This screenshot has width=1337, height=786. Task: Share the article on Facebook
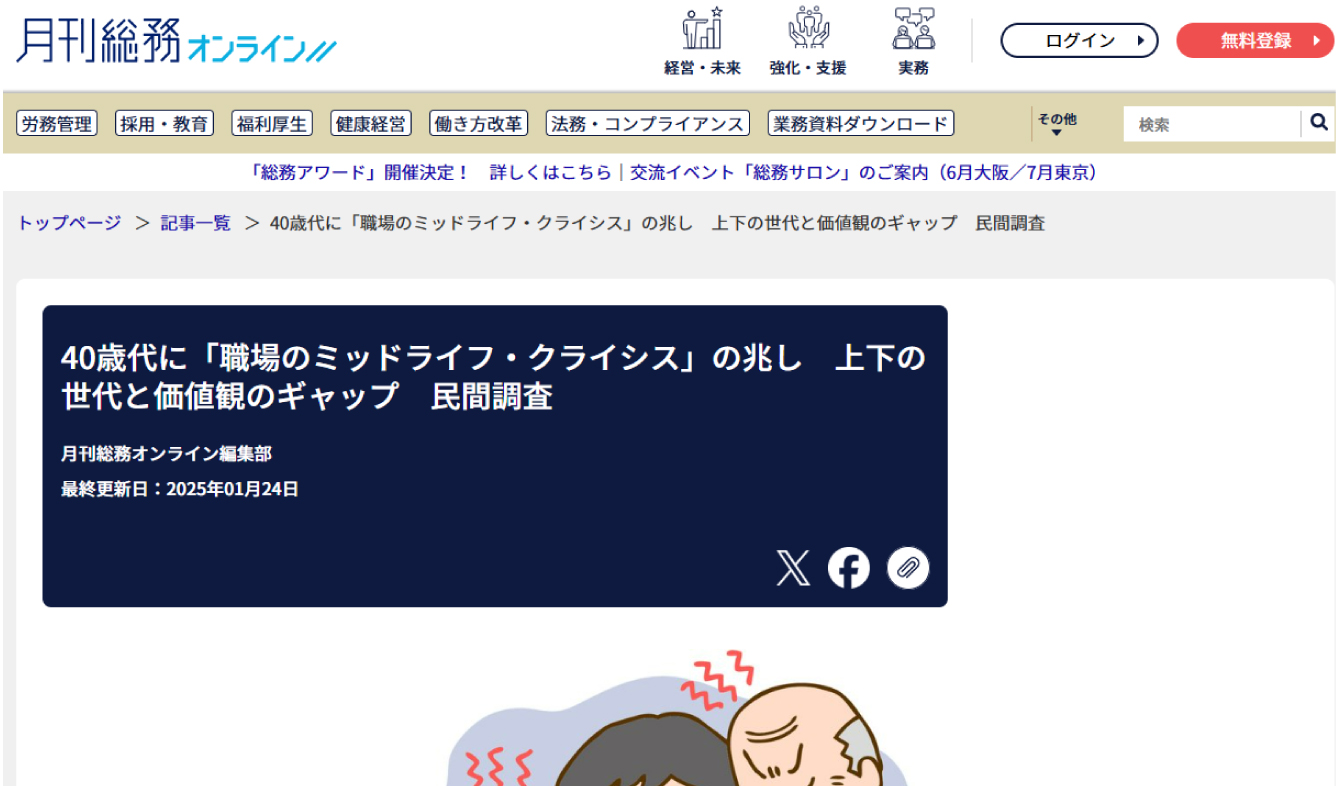point(849,568)
